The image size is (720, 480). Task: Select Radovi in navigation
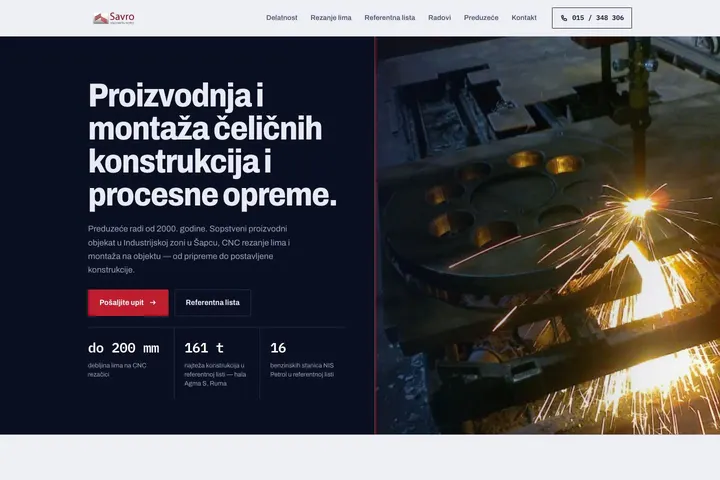click(439, 18)
